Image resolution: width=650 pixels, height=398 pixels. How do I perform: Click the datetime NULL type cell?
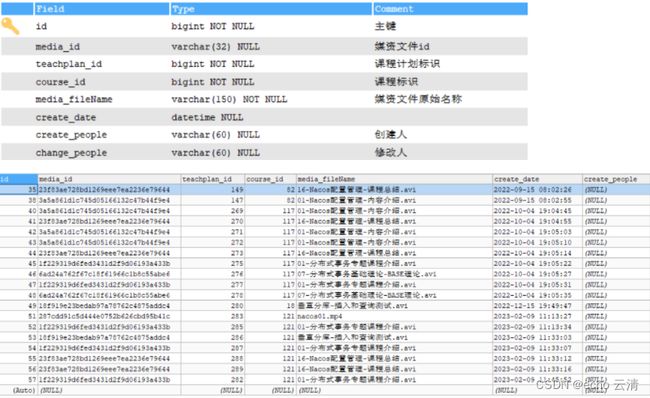[x=207, y=117]
